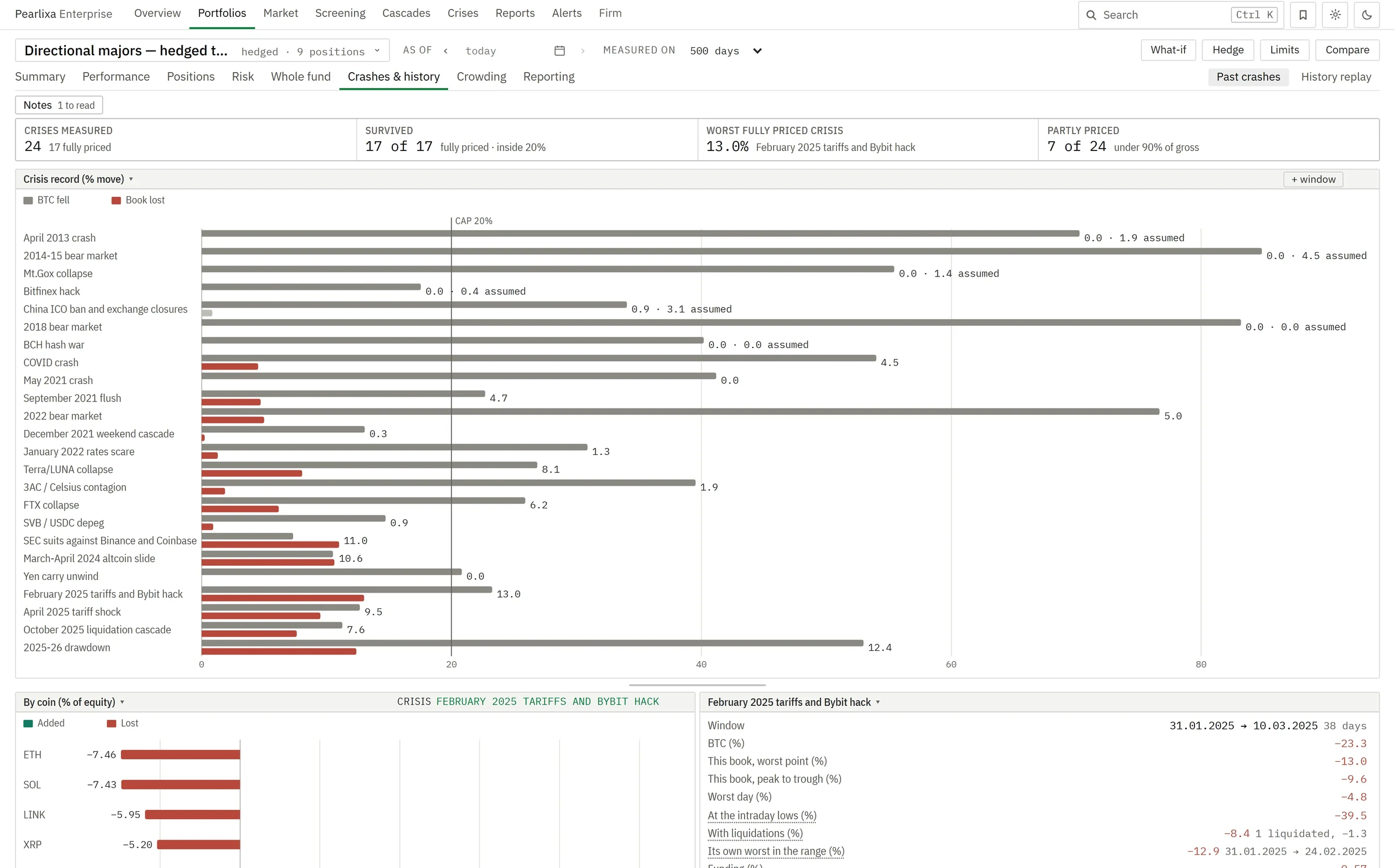Screen dimensions: 1395x868
Task: Open By coin (% of equity) dropdown
Action: [74, 702]
